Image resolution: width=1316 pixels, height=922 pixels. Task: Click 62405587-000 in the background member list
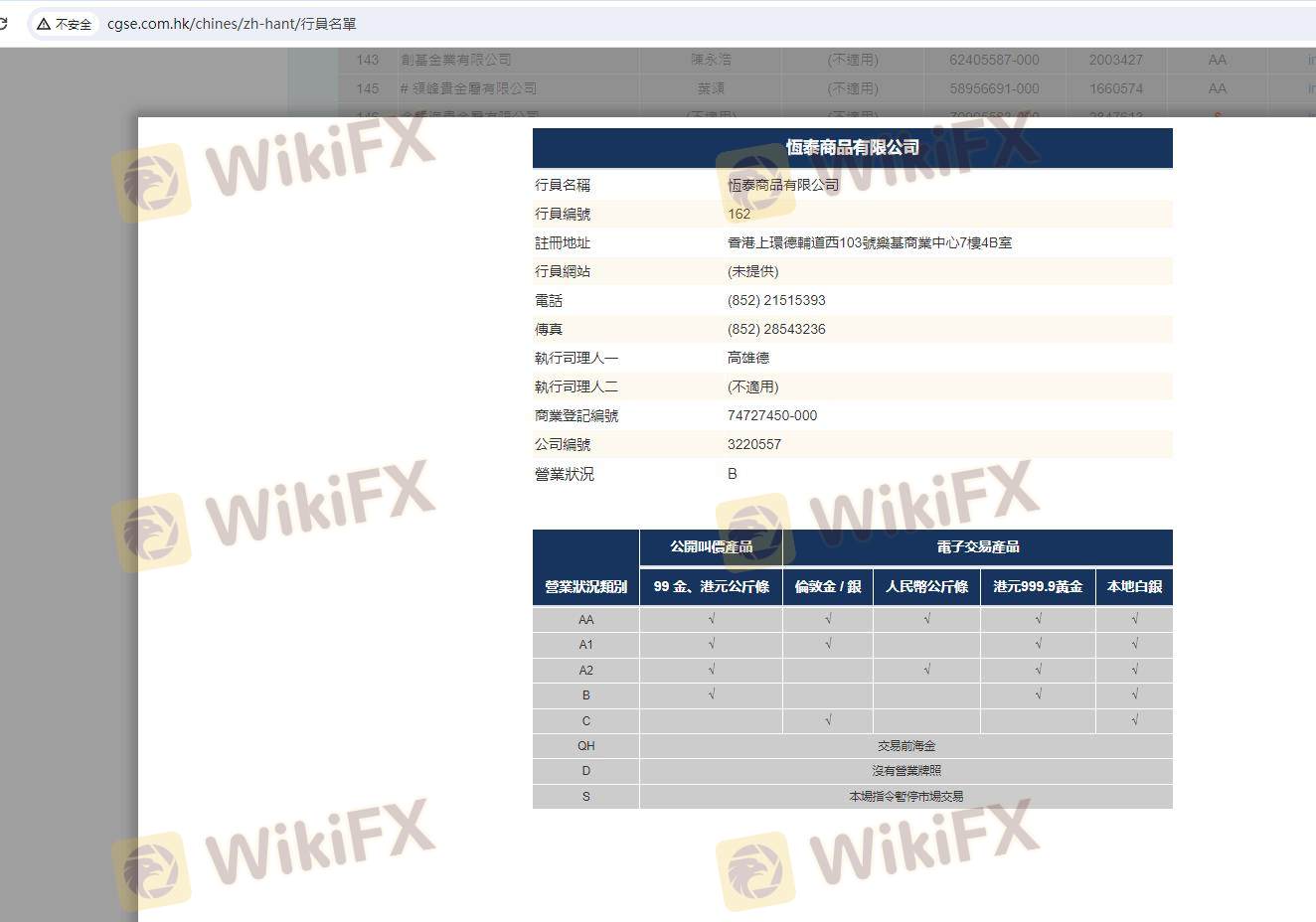(994, 60)
